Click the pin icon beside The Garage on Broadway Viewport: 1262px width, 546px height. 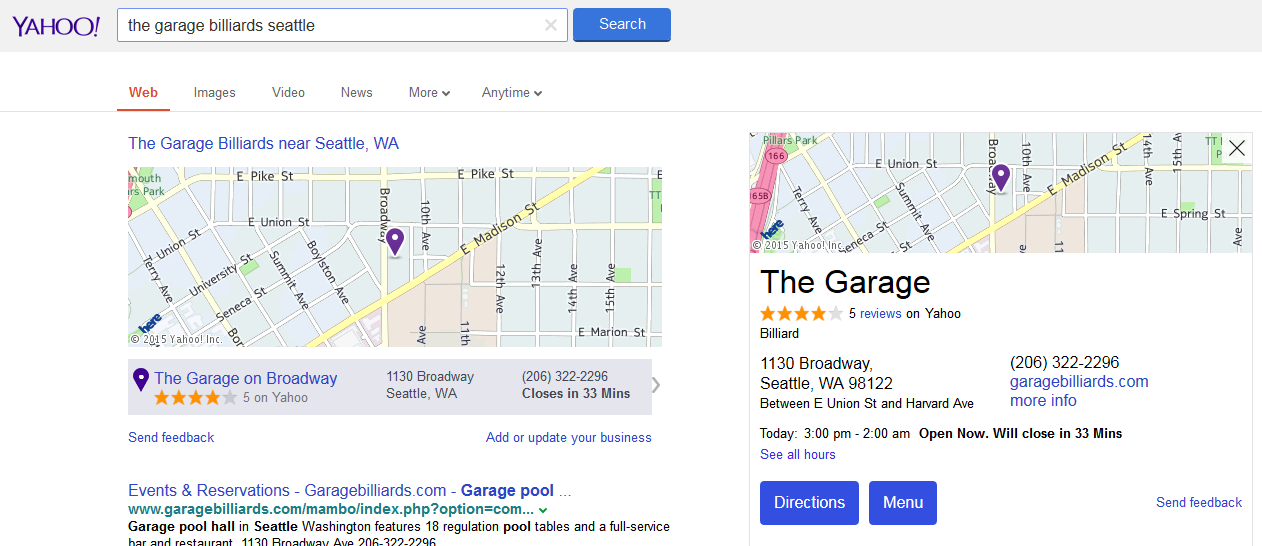[141, 380]
